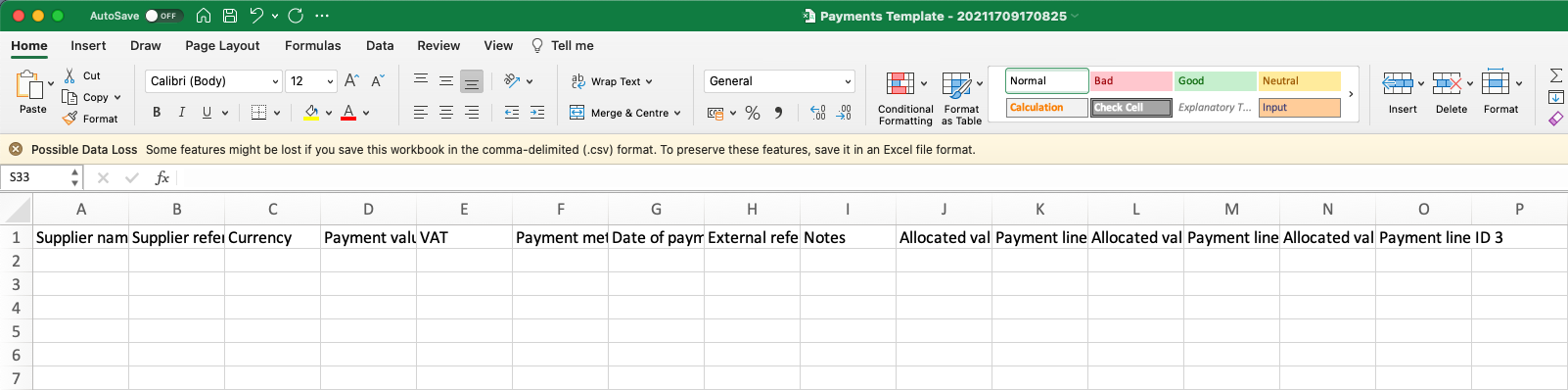Switch to the Insert tab
Image resolution: width=1568 pixels, height=390 pixels.
[x=88, y=45]
